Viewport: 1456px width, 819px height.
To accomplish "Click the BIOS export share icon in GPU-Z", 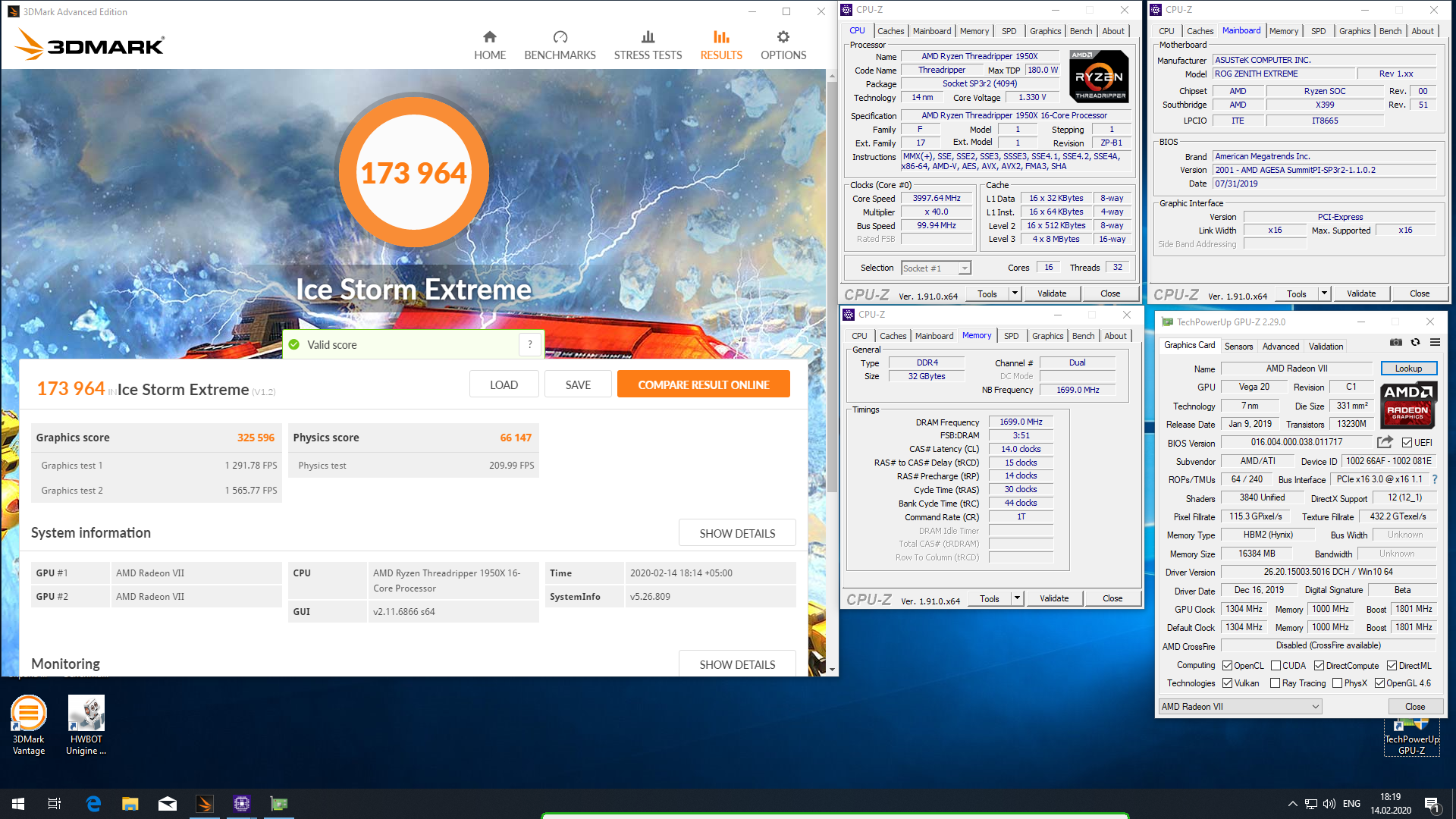I will point(1385,442).
